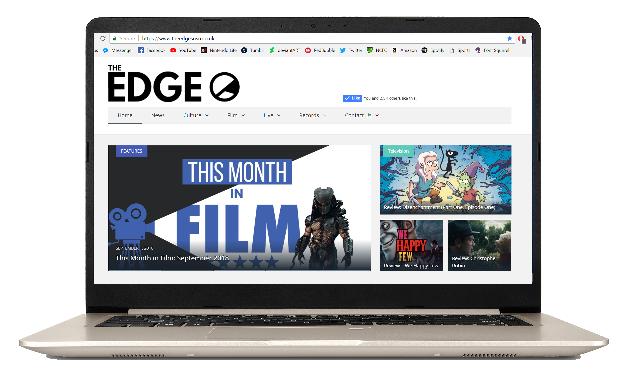The height and width of the screenshot is (371, 625).
Task: Open the We Happy Few review thumbnail
Action: click(411, 245)
